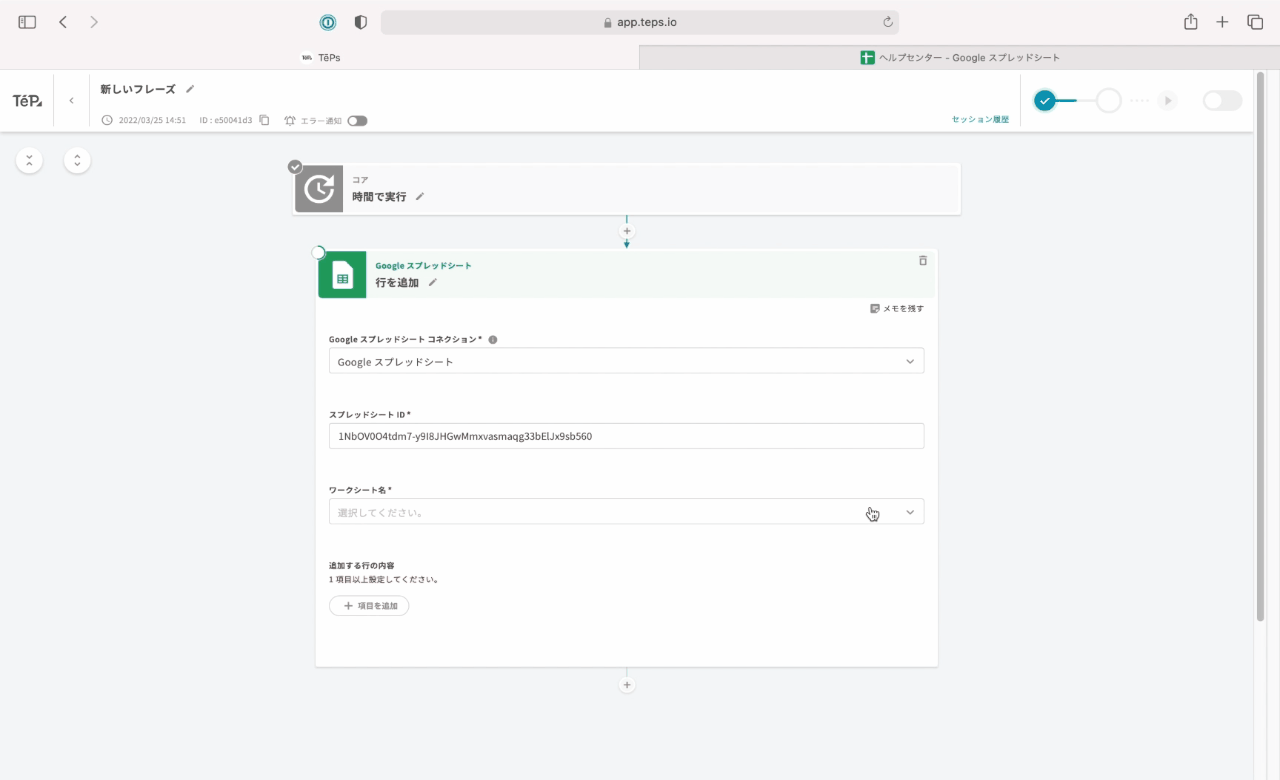Copy the phrase ID e50041d3

pyautogui.click(x=264, y=120)
